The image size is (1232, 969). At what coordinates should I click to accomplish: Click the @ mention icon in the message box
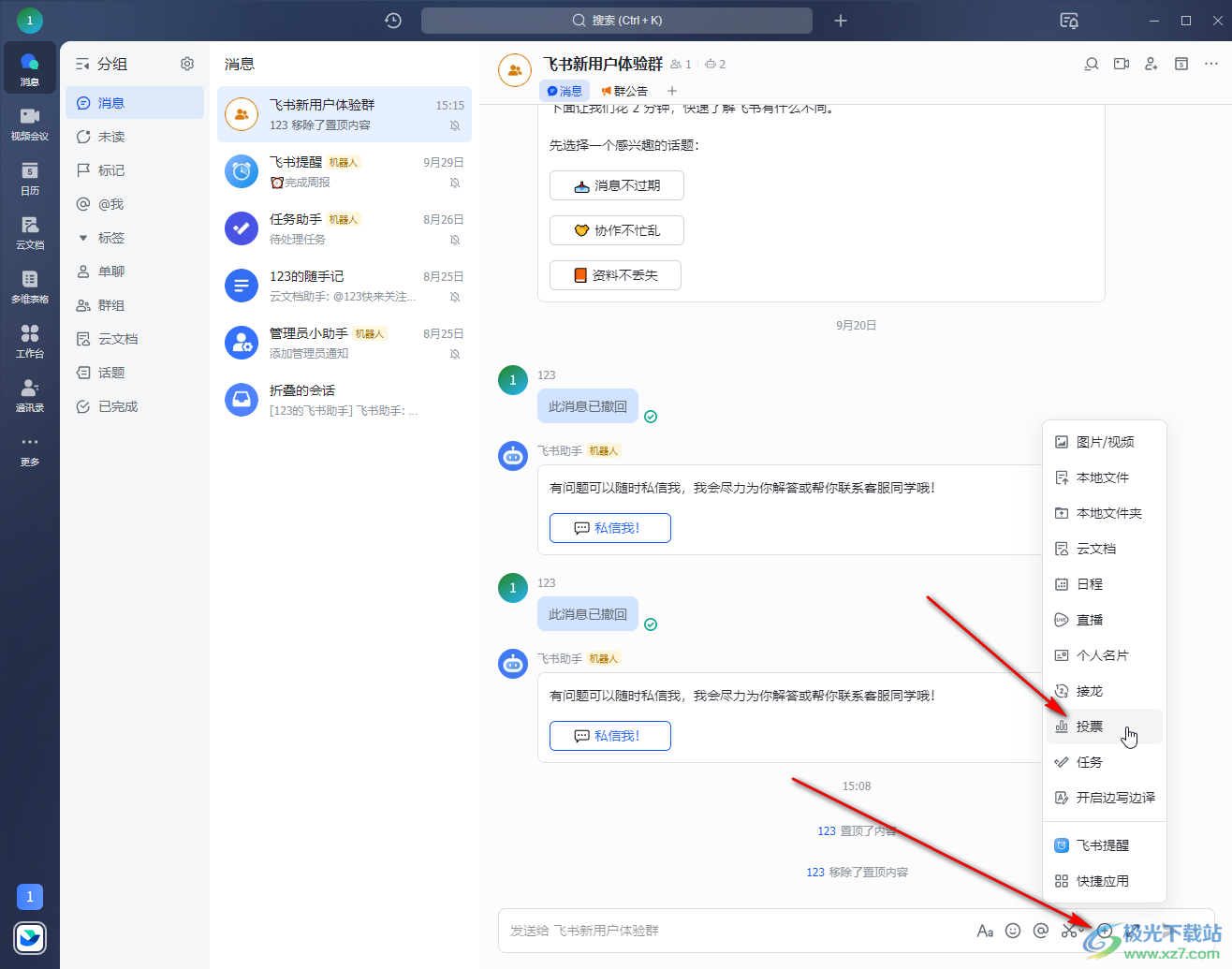(1041, 931)
